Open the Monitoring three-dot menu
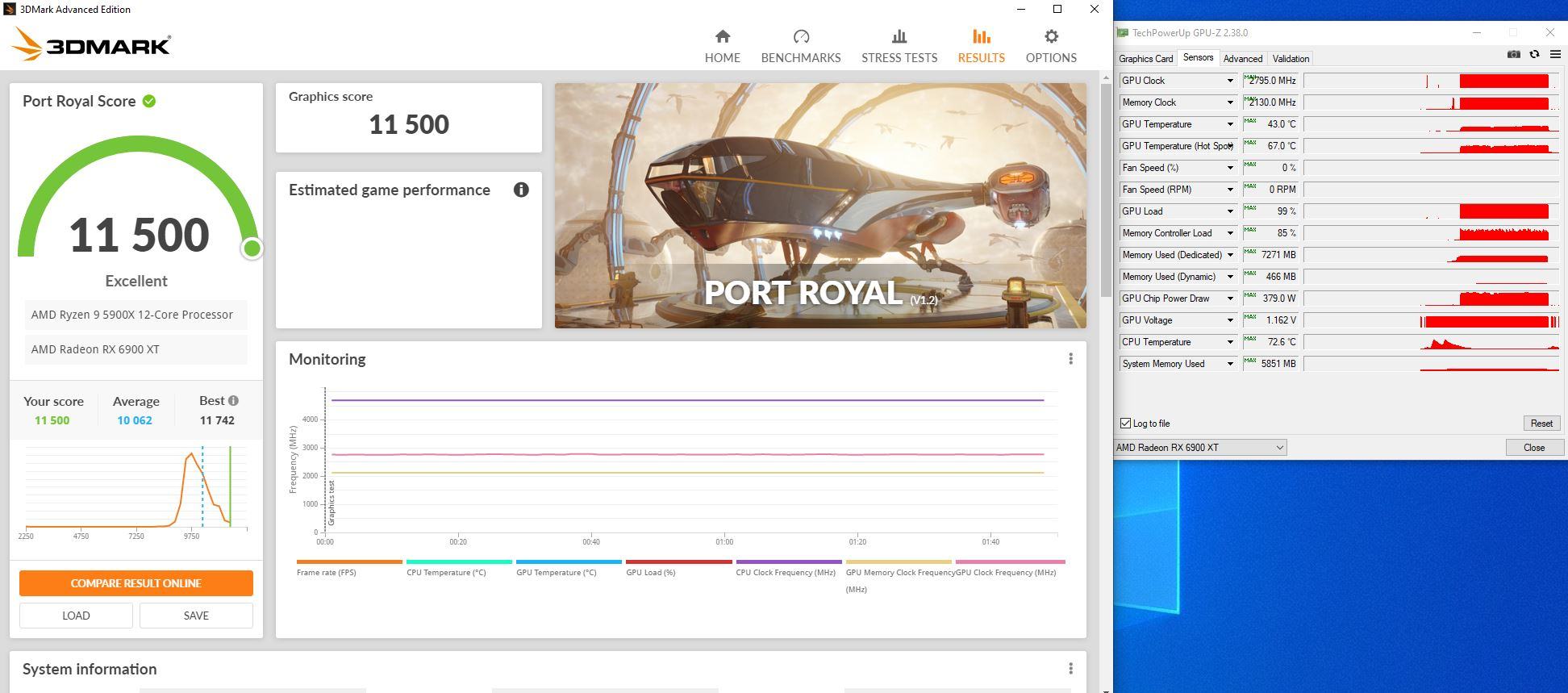The height and width of the screenshot is (693, 1568). click(1070, 359)
